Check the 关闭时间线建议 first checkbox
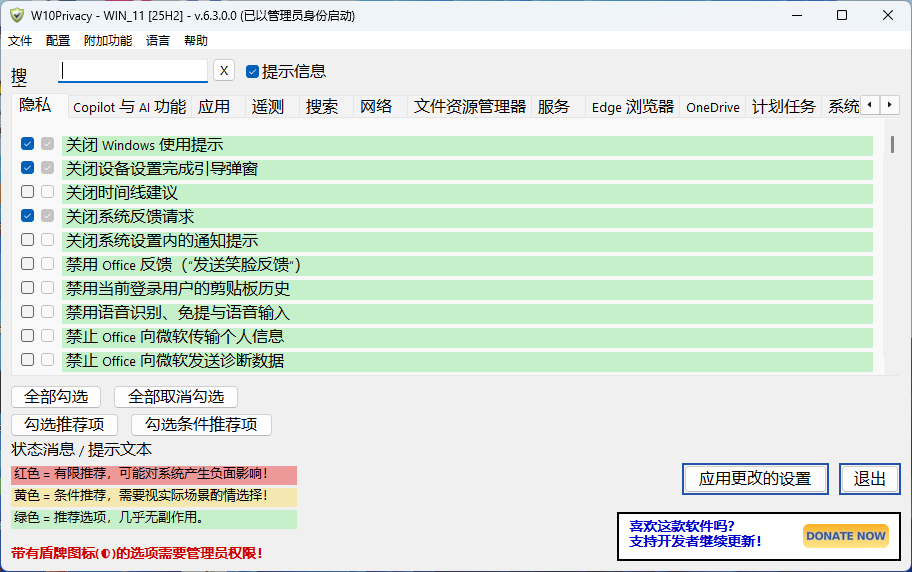Viewport: 912px width, 572px height. pos(27,191)
